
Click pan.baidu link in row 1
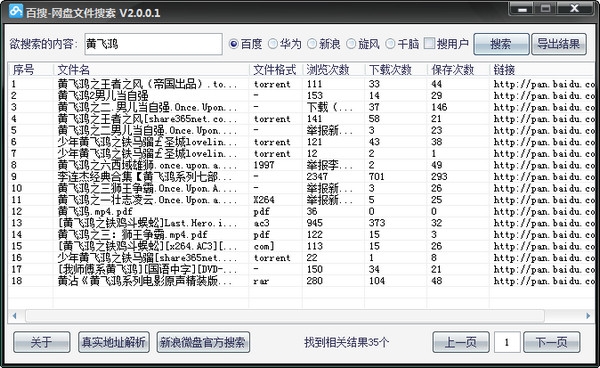(544, 84)
